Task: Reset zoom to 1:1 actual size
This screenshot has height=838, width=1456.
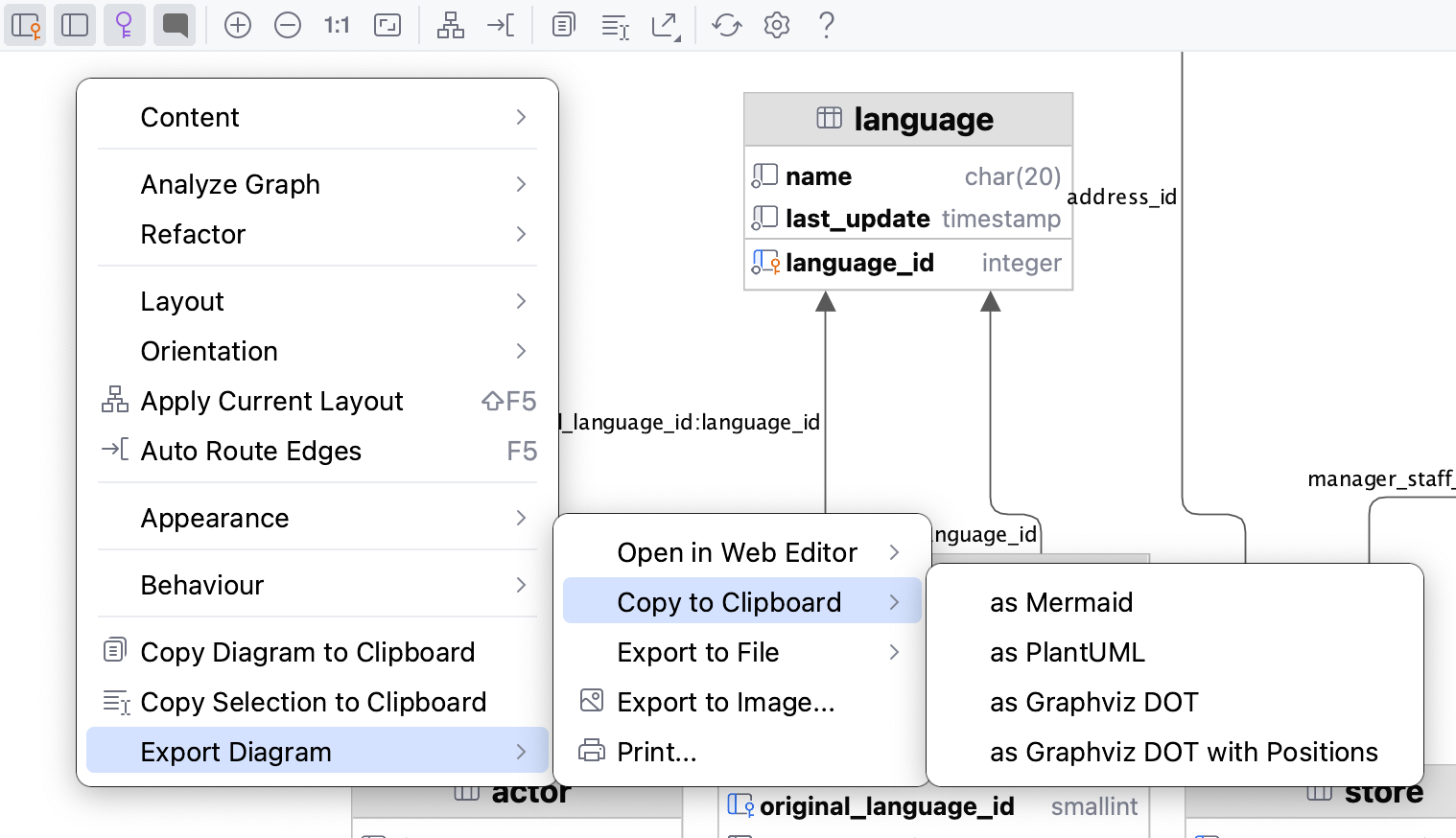Action: 336,25
